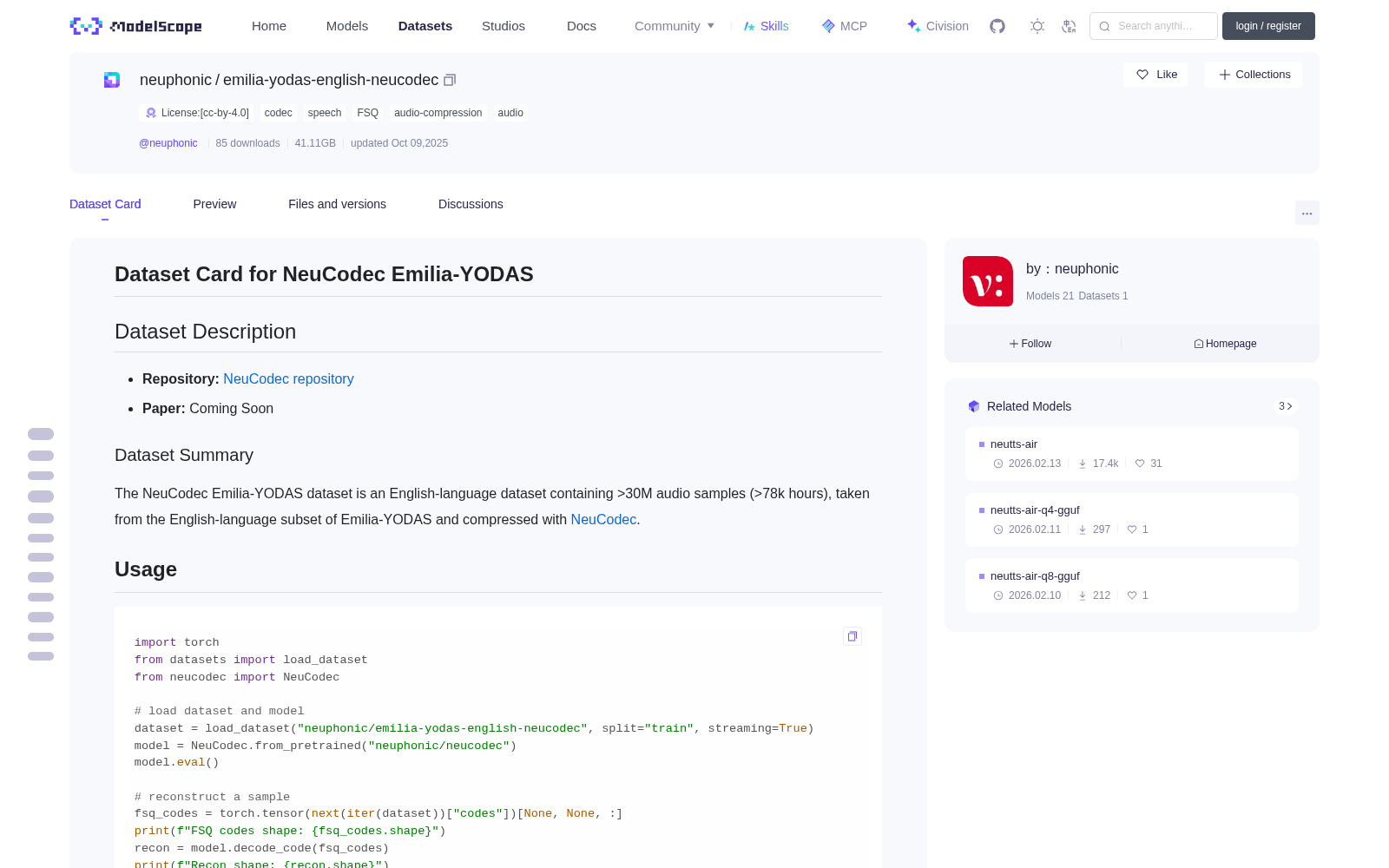
Task: Click the heart icon on Like button
Action: point(1142,75)
